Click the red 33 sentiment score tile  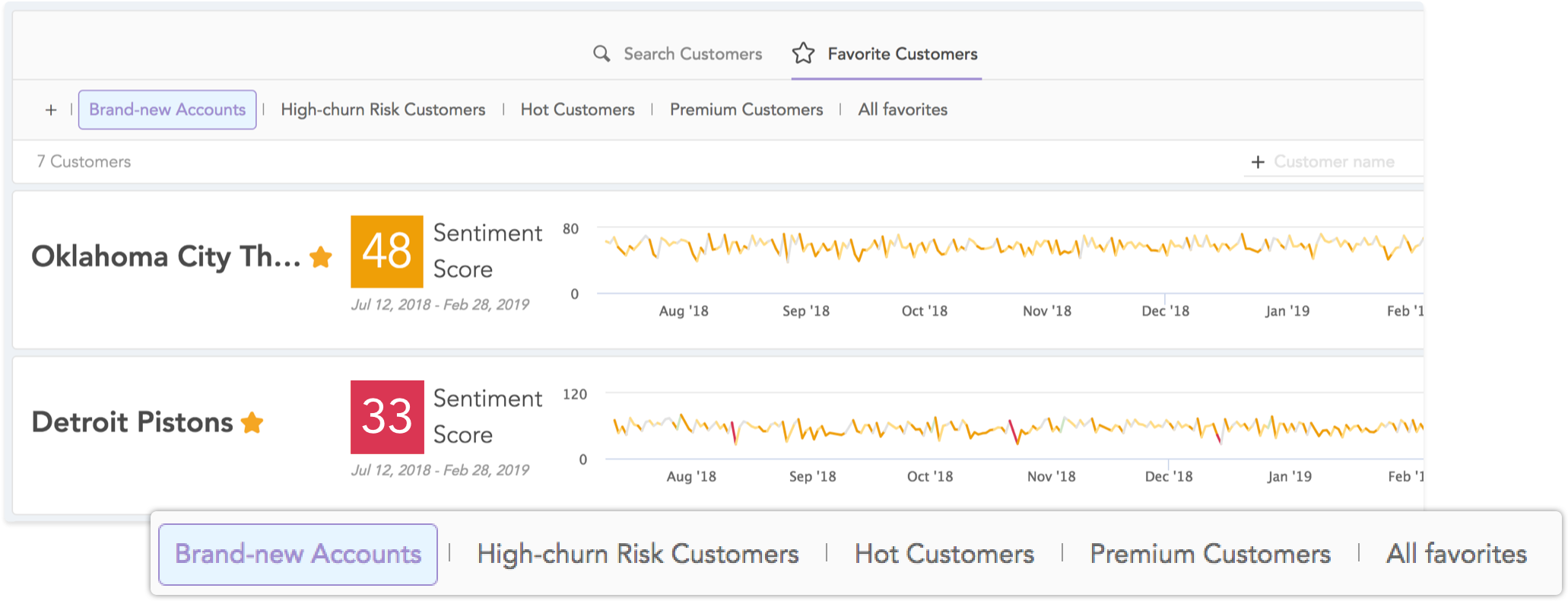[387, 417]
